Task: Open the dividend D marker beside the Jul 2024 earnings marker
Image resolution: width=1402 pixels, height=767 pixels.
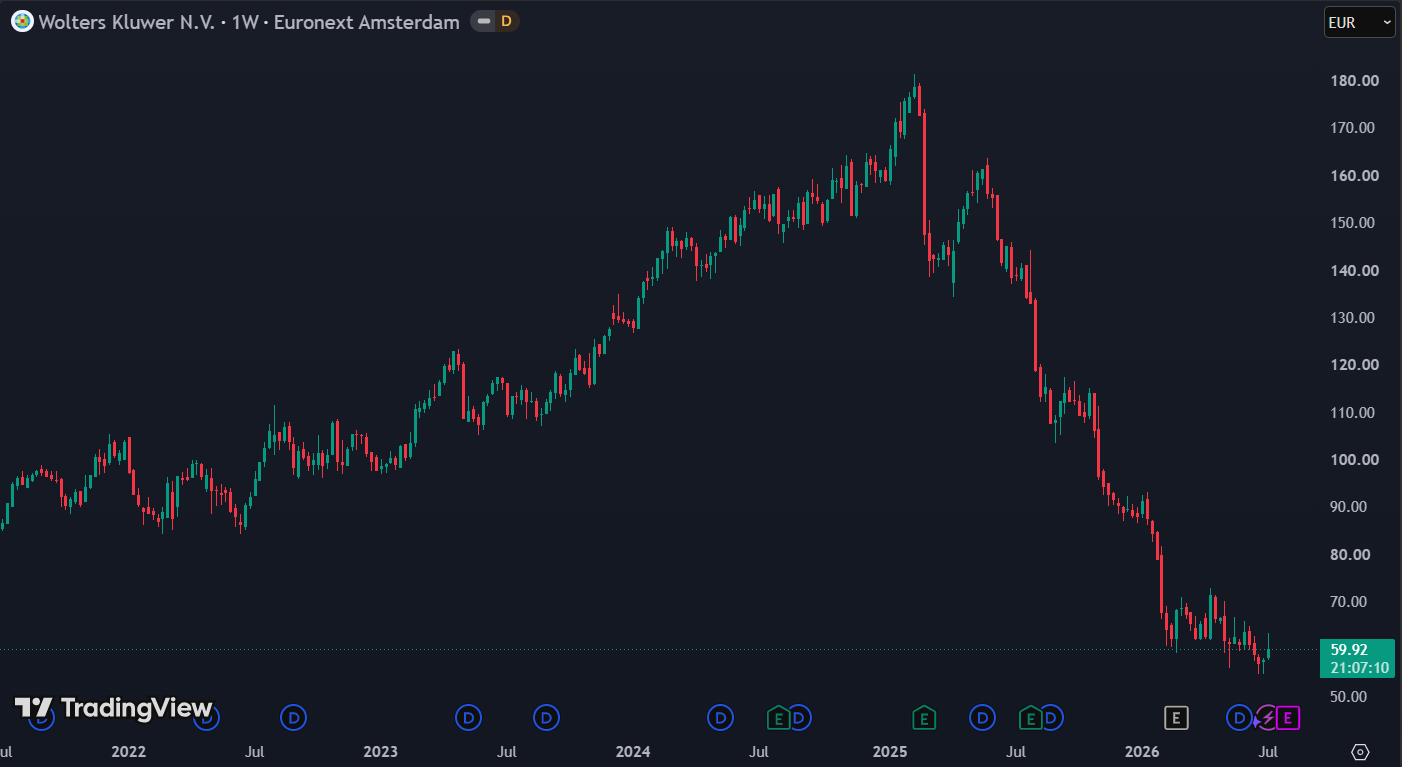Action: [x=799, y=717]
